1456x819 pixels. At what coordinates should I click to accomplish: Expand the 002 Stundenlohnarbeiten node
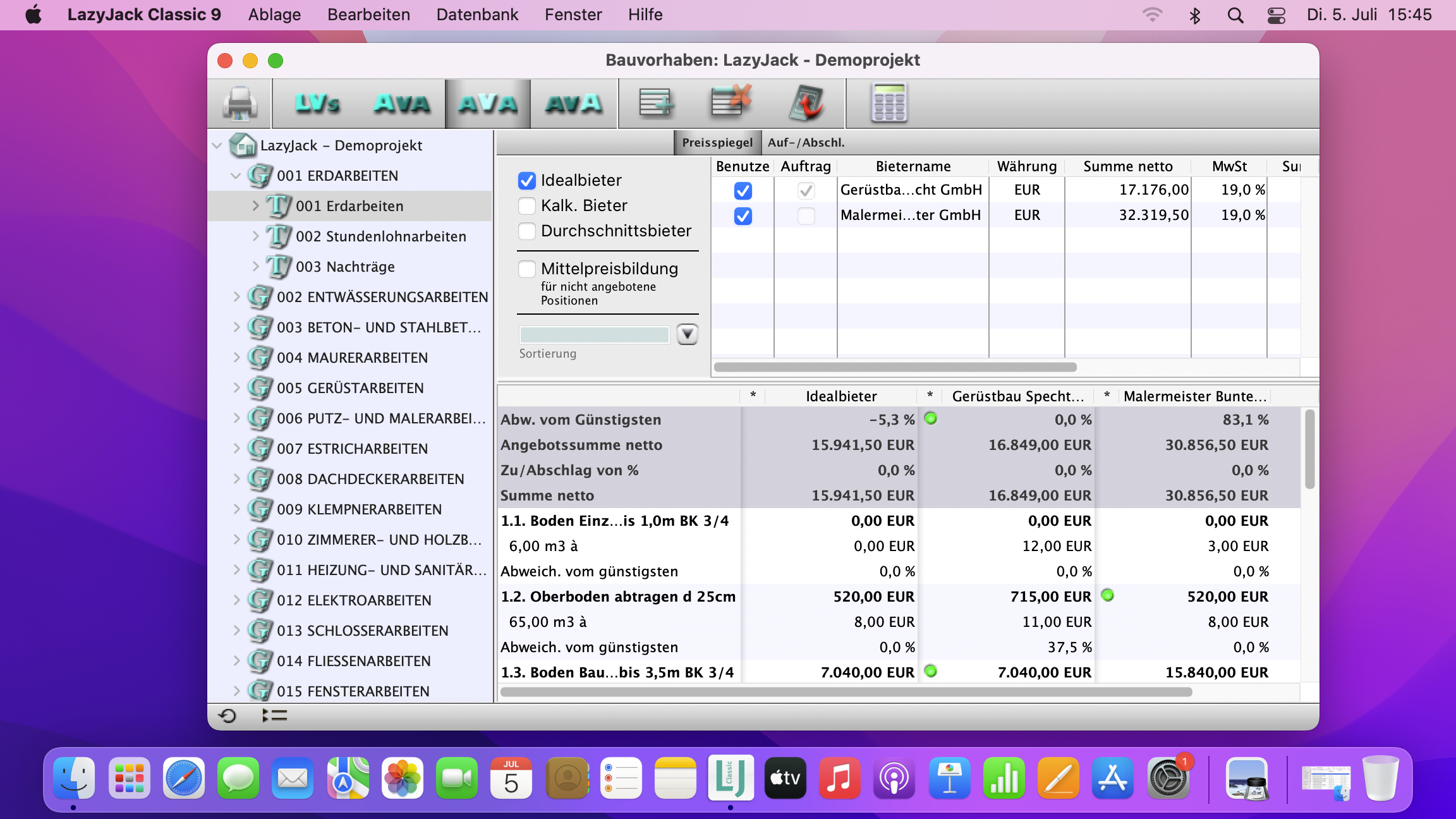tap(255, 236)
